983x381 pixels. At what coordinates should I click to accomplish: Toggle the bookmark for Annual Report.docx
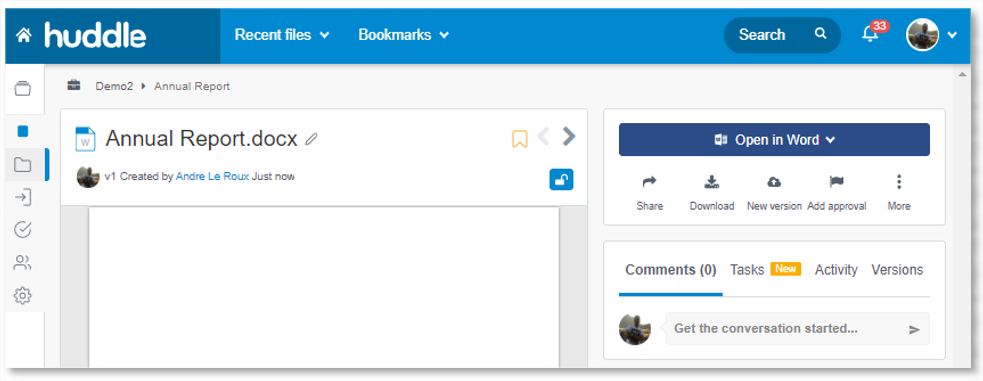tap(520, 138)
